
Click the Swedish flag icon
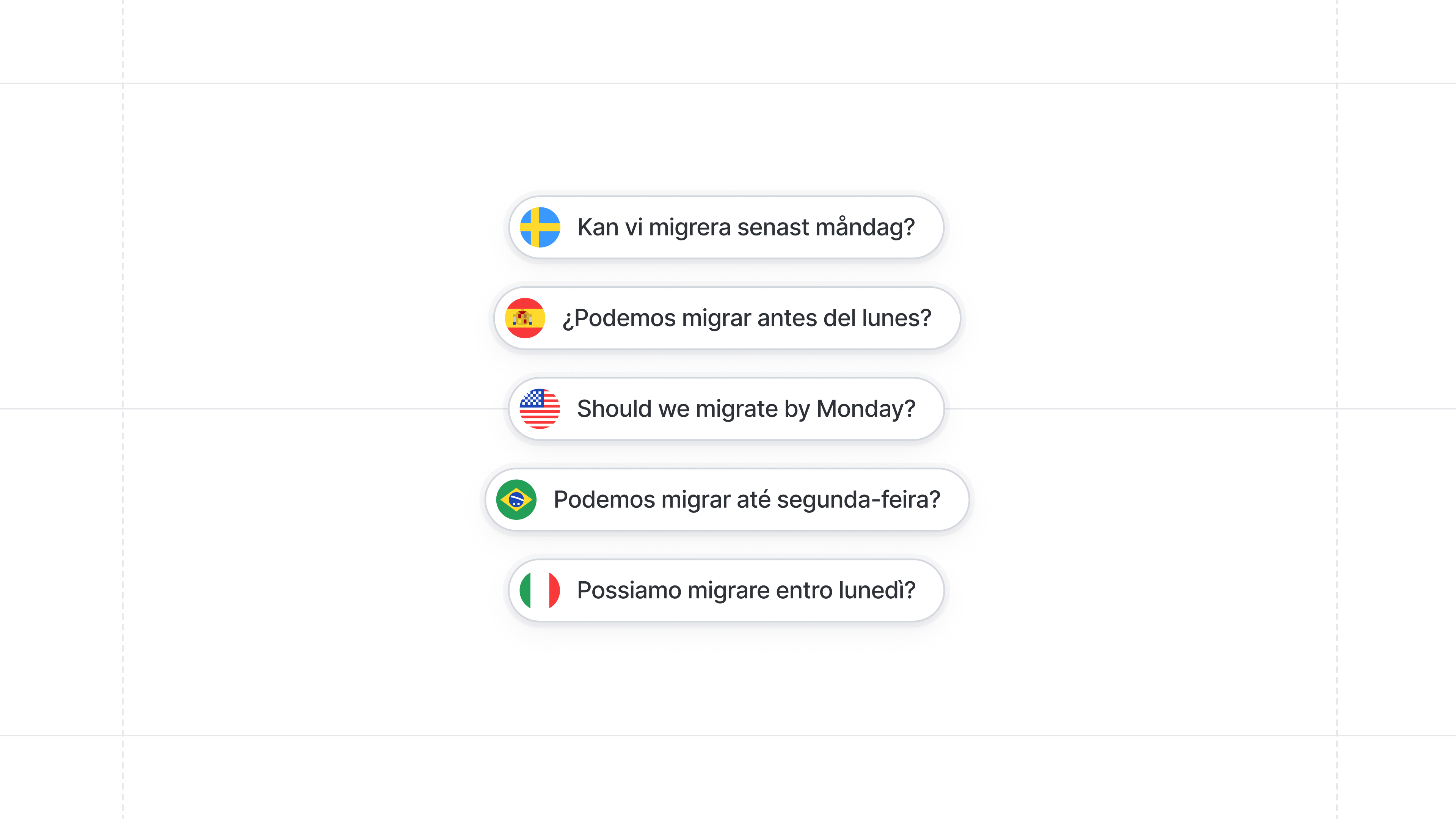click(x=540, y=227)
